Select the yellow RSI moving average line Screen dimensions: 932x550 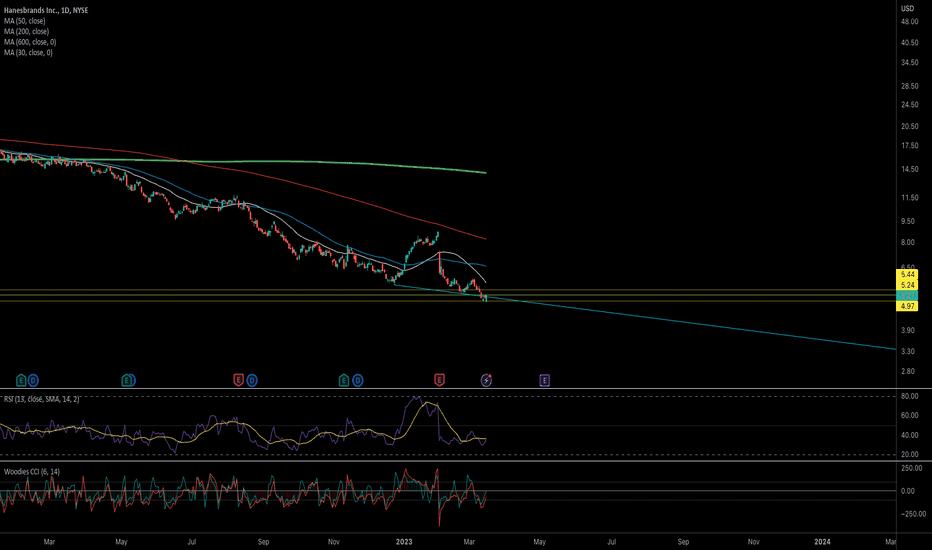click(x=428, y=404)
